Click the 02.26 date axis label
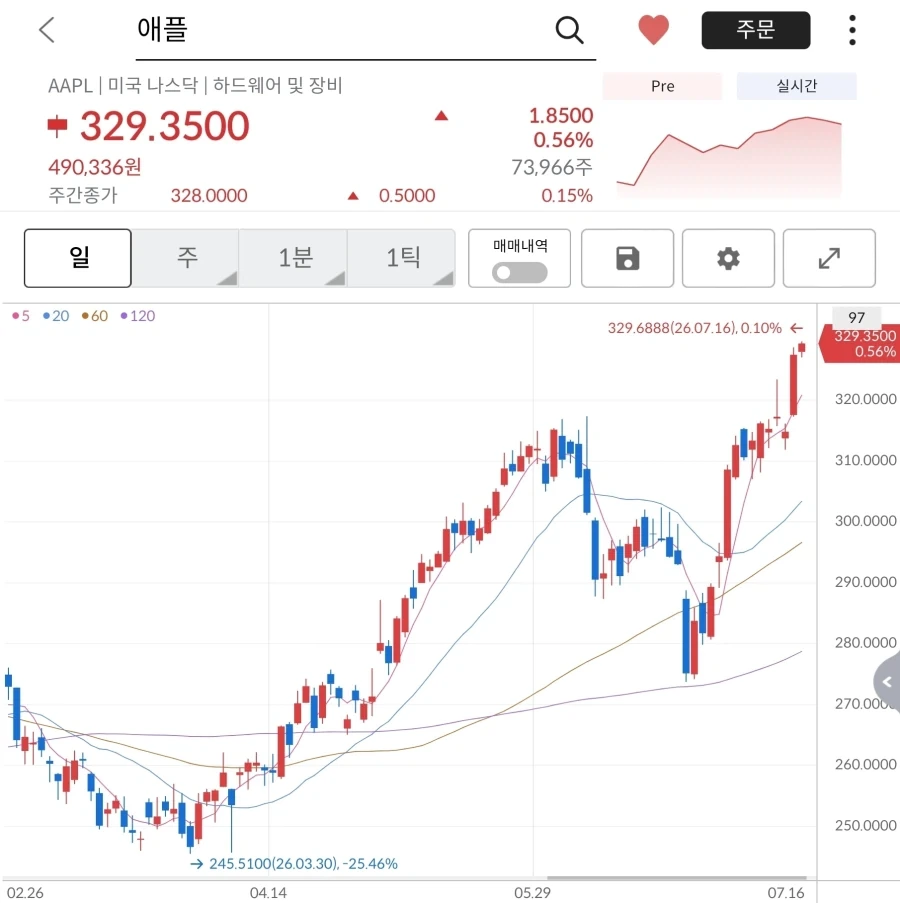The height and width of the screenshot is (903, 900). click(25, 893)
